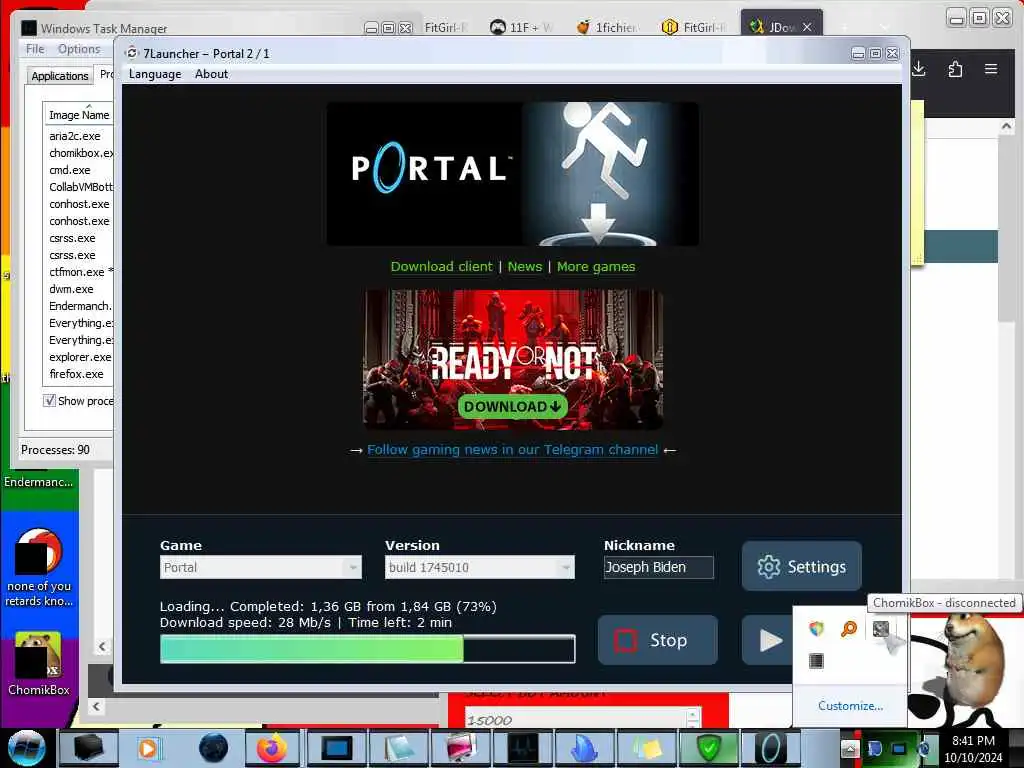This screenshot has width=1024, height=768.
Task: Open Firefox from the taskbar
Action: coord(272,748)
